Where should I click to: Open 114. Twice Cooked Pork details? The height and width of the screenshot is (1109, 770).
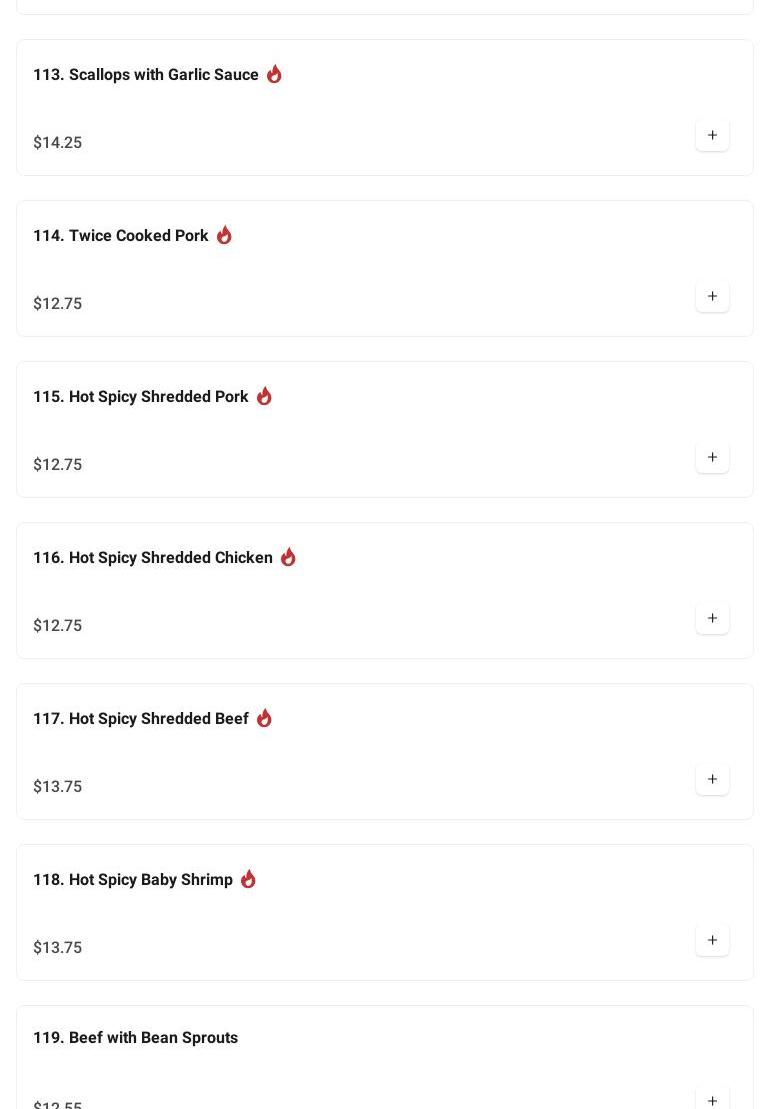point(121,236)
